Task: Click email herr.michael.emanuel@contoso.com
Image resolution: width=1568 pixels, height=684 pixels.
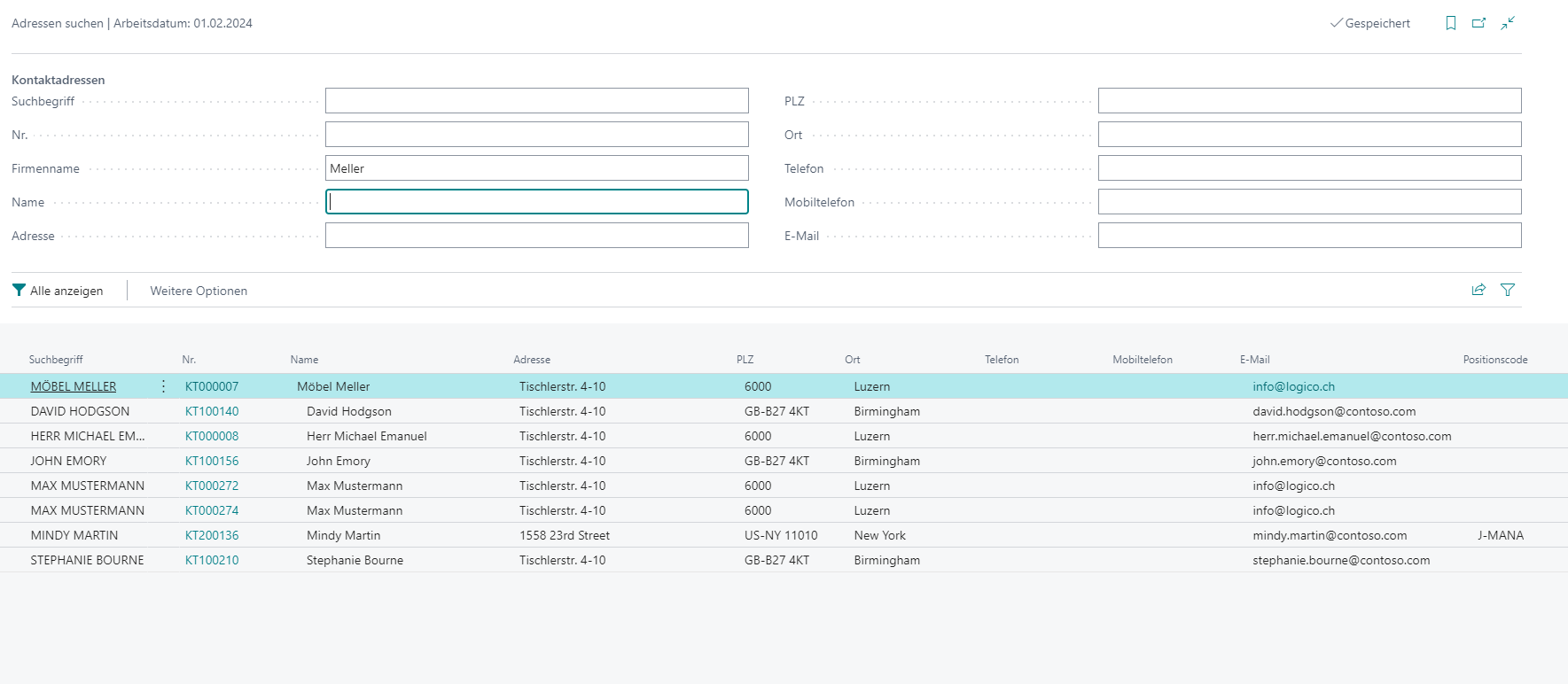Action: coord(1352,436)
